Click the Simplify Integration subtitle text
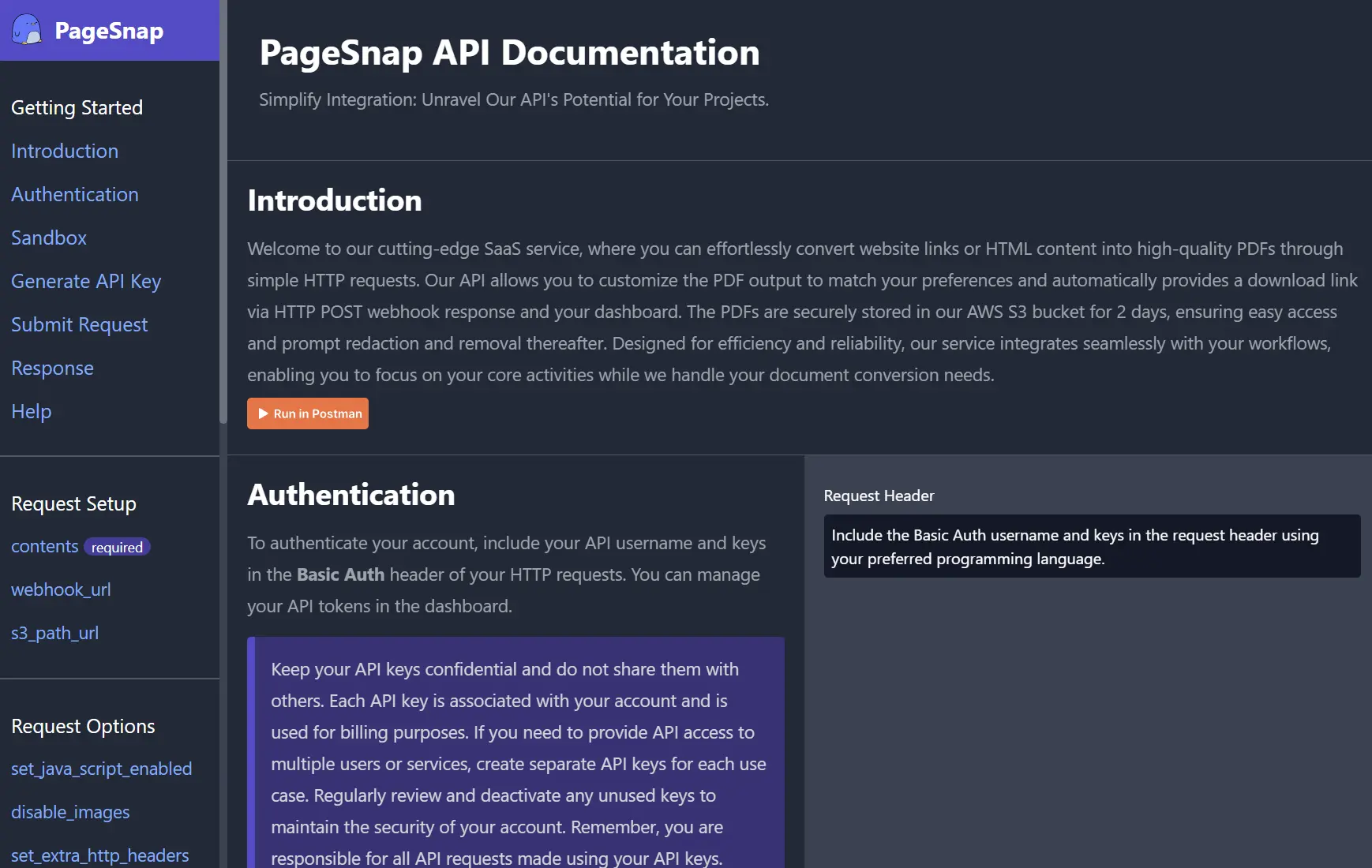Viewport: 1372px width, 868px height. (514, 99)
